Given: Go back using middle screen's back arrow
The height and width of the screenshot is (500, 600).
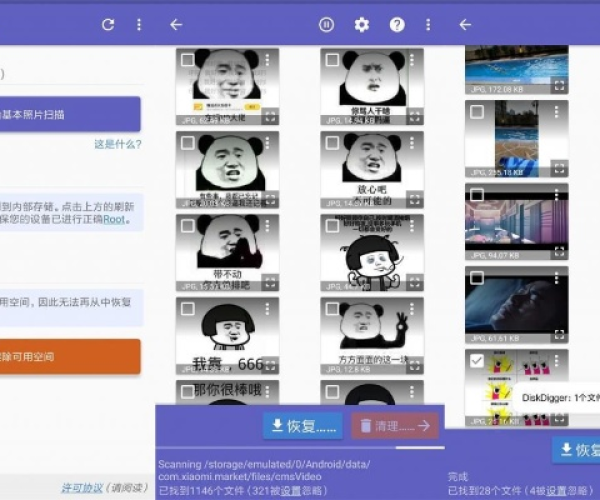Looking at the screenshot, I should [x=176, y=25].
